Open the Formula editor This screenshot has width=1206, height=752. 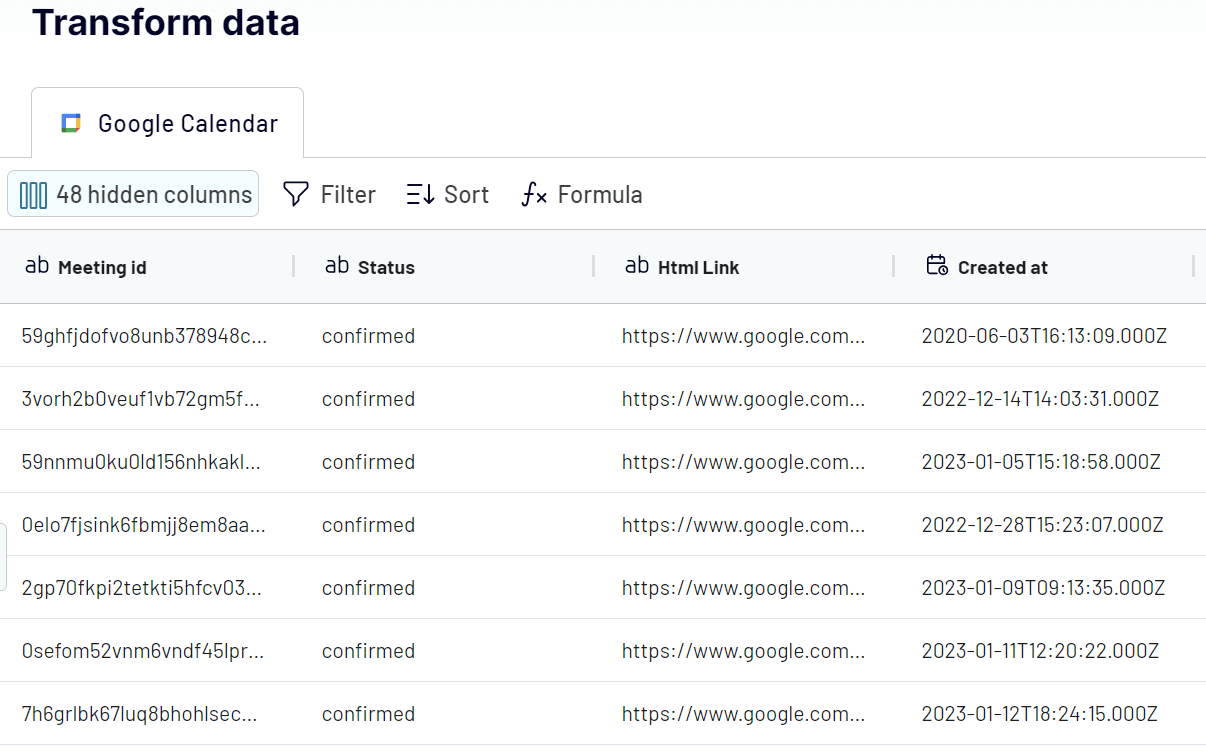point(582,194)
